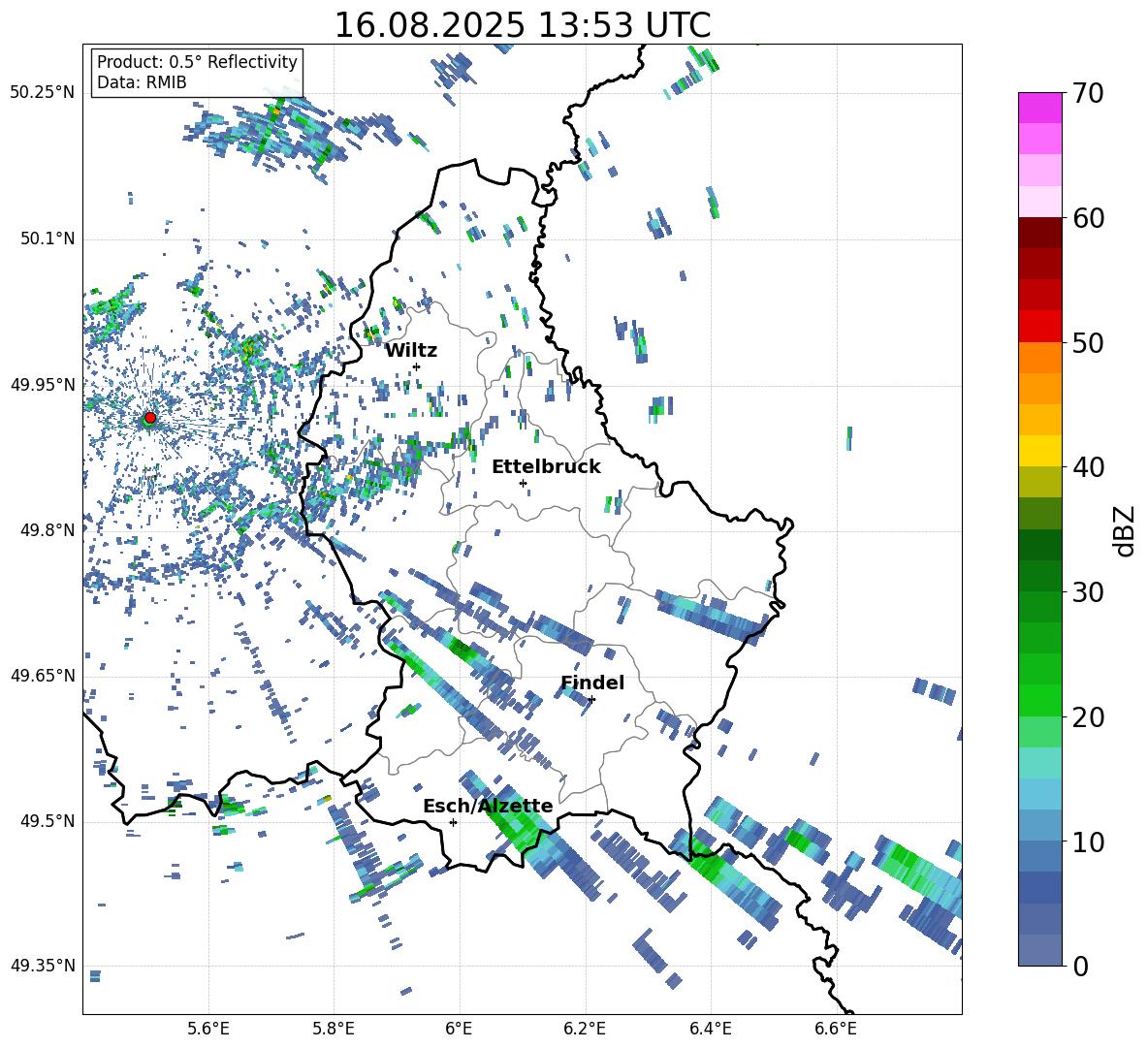Click the title 16.08.2025 13:53 UTC
The width and height of the screenshot is (1148, 1048).
[522, 25]
